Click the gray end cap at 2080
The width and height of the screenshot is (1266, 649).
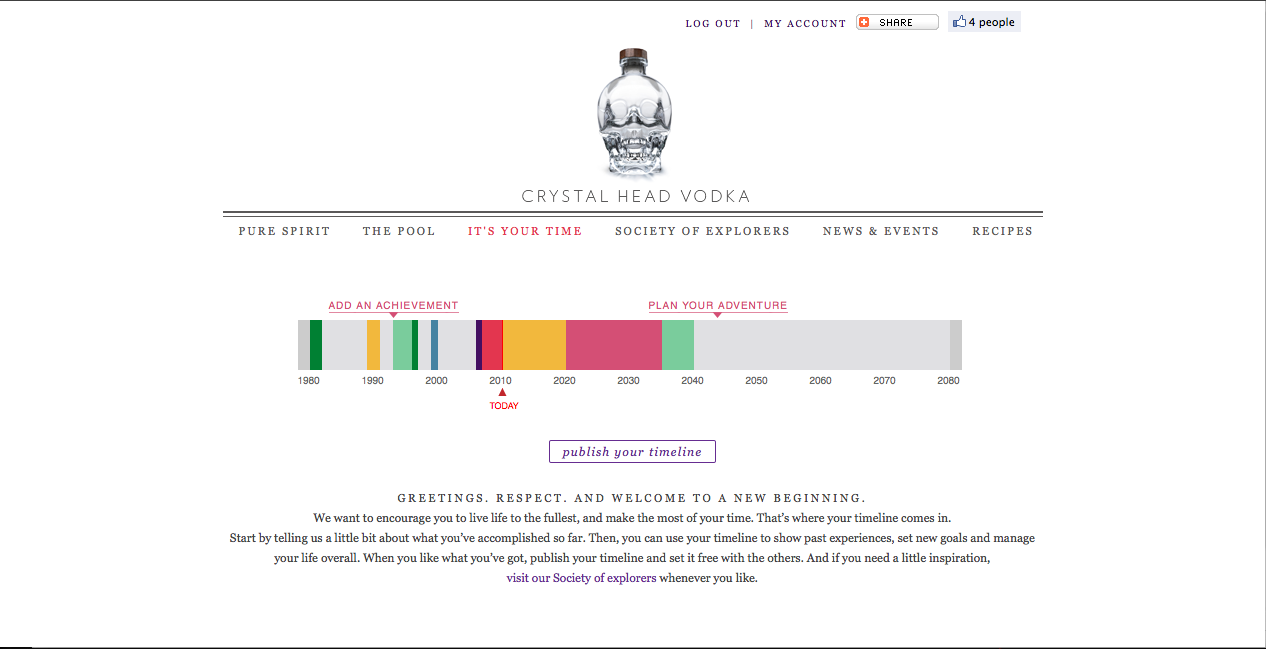(x=956, y=345)
